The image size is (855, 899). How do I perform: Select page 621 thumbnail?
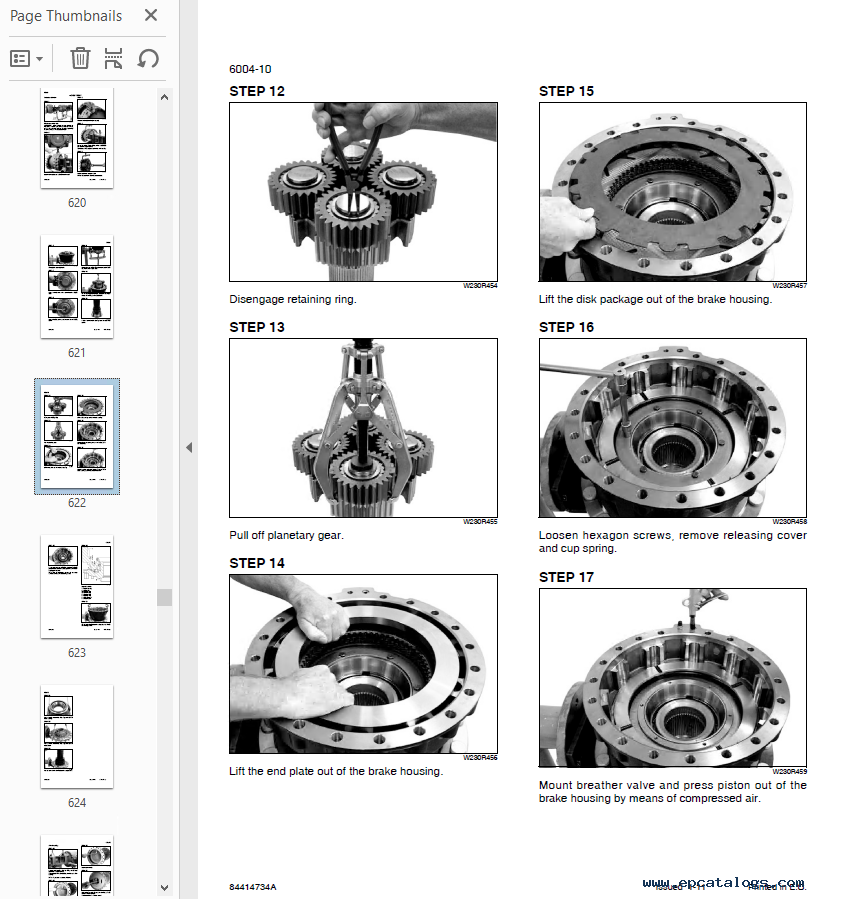77,287
